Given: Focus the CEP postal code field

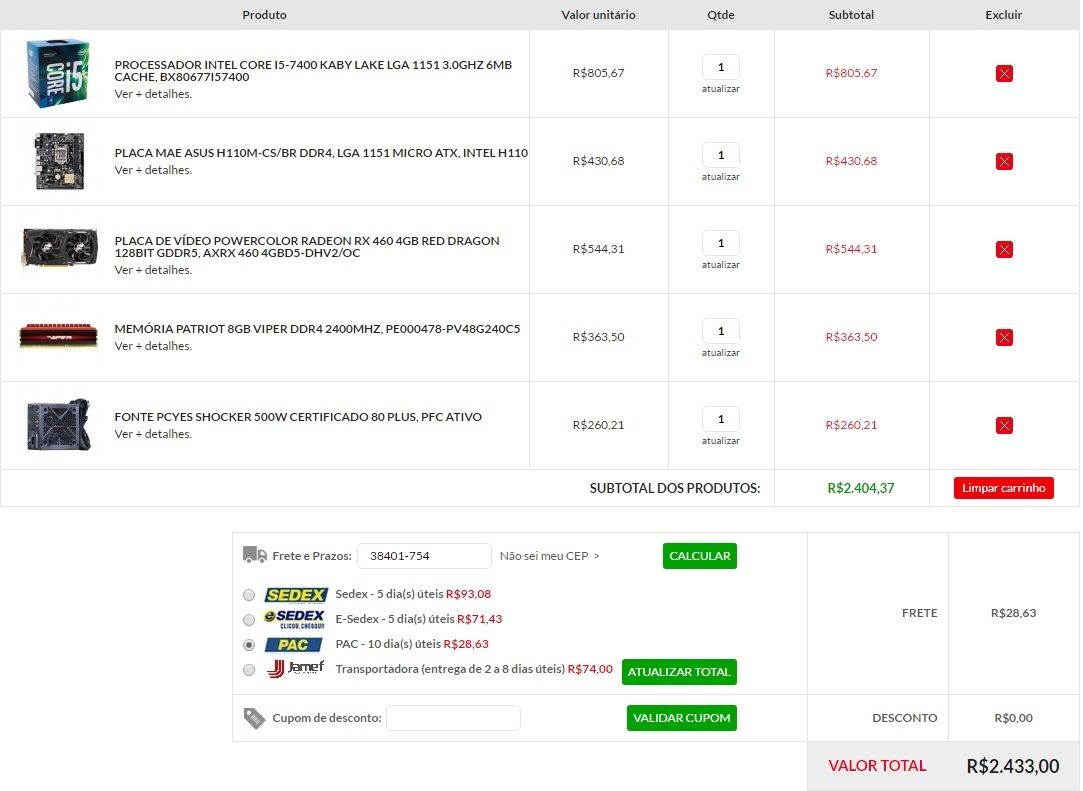Looking at the screenshot, I should click(x=424, y=556).
